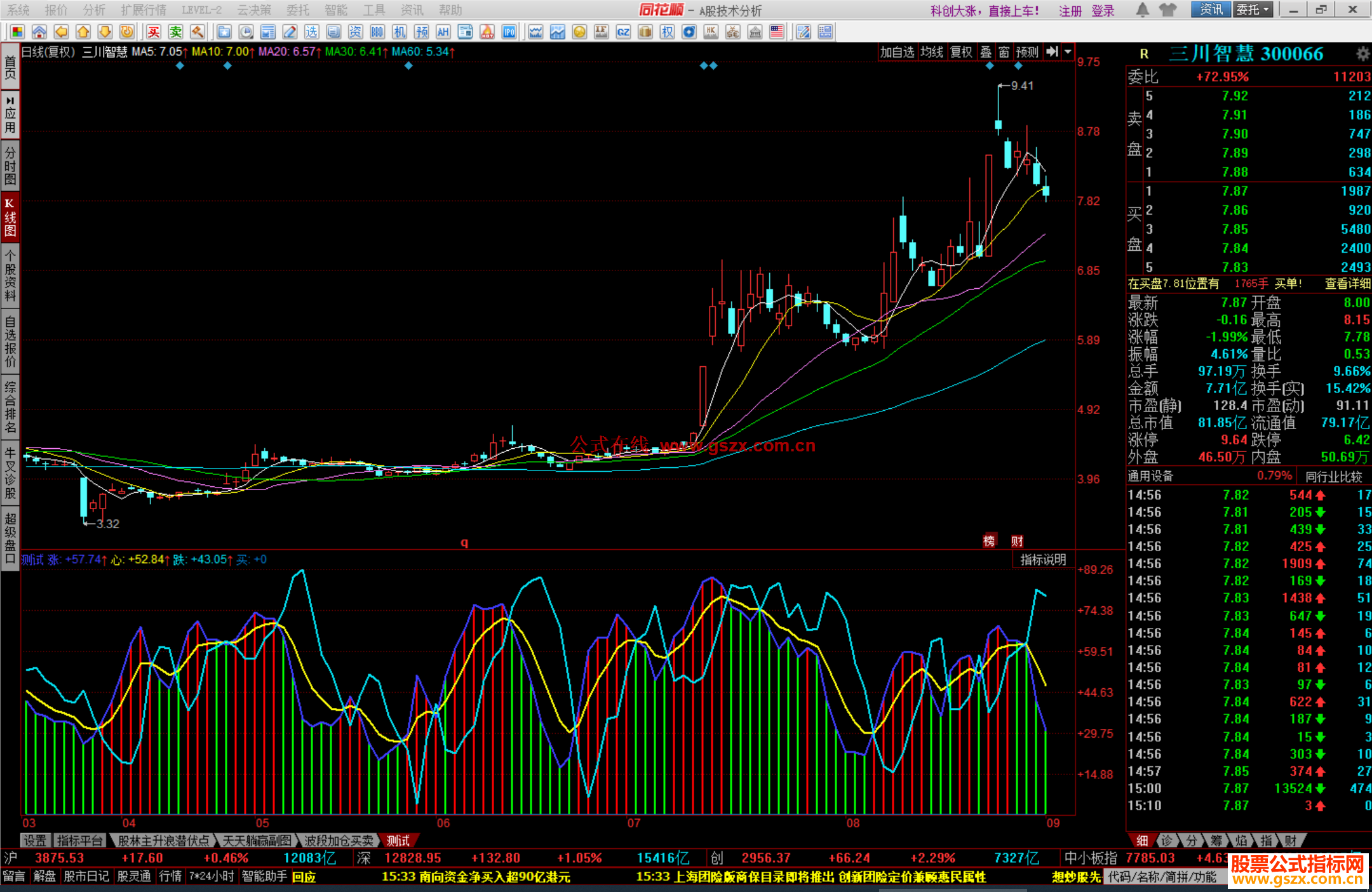
Task: Switch to the 波段加仓买卖 indicator tab
Action: pos(339,841)
